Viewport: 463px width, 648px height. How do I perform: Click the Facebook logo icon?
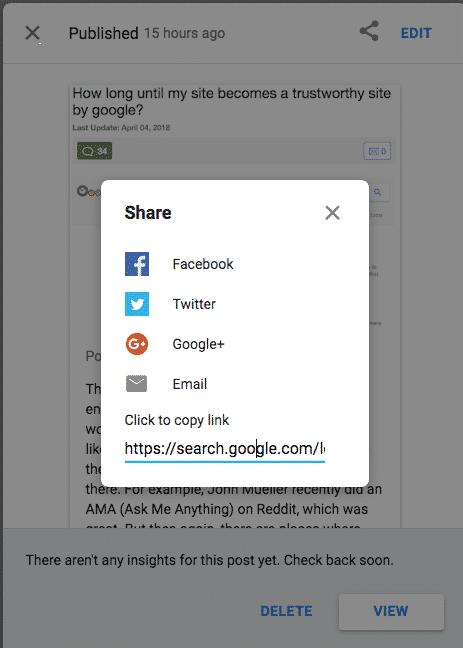coord(137,264)
